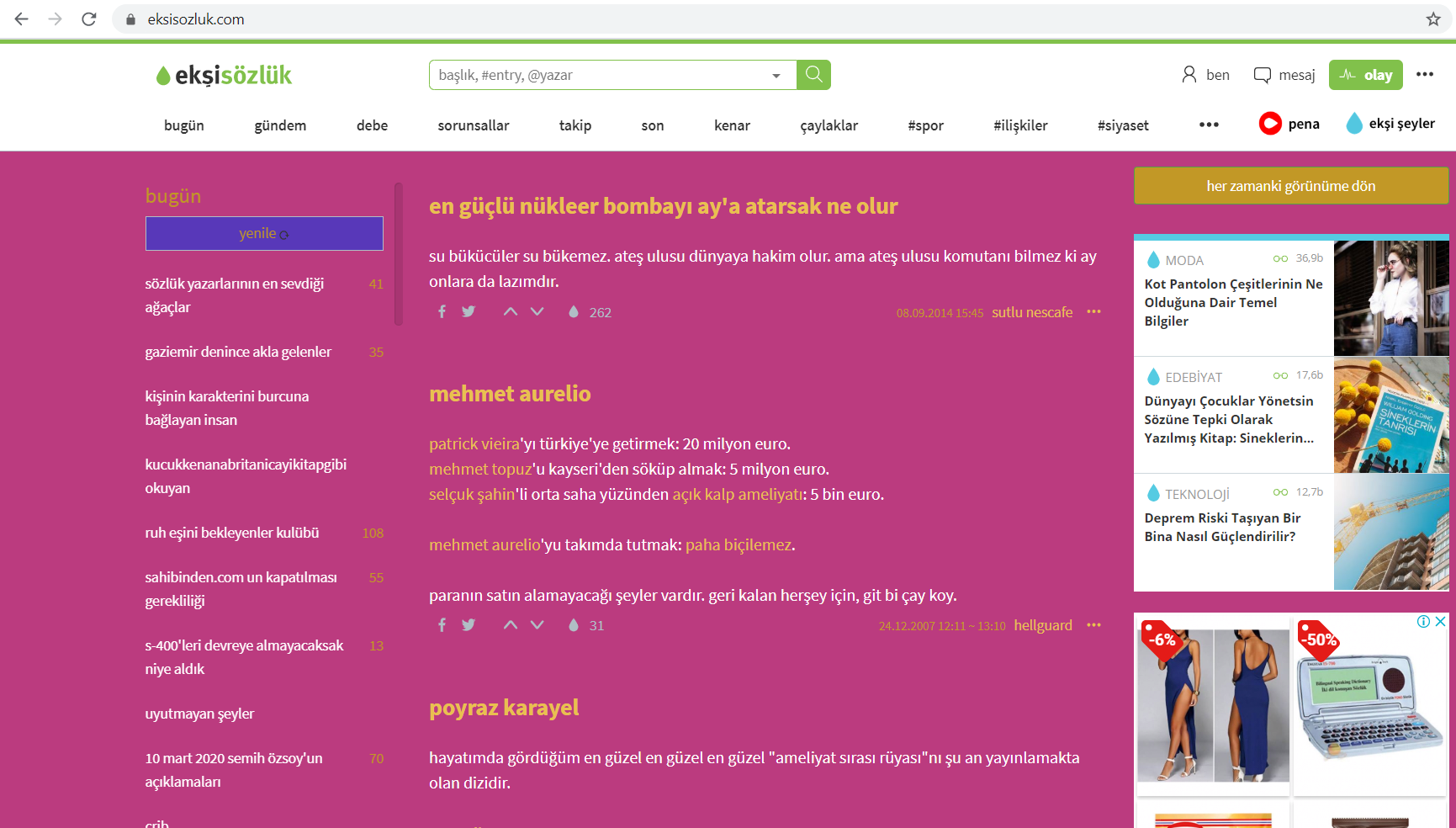Favorite the entry with 31 favorites

coord(574,625)
